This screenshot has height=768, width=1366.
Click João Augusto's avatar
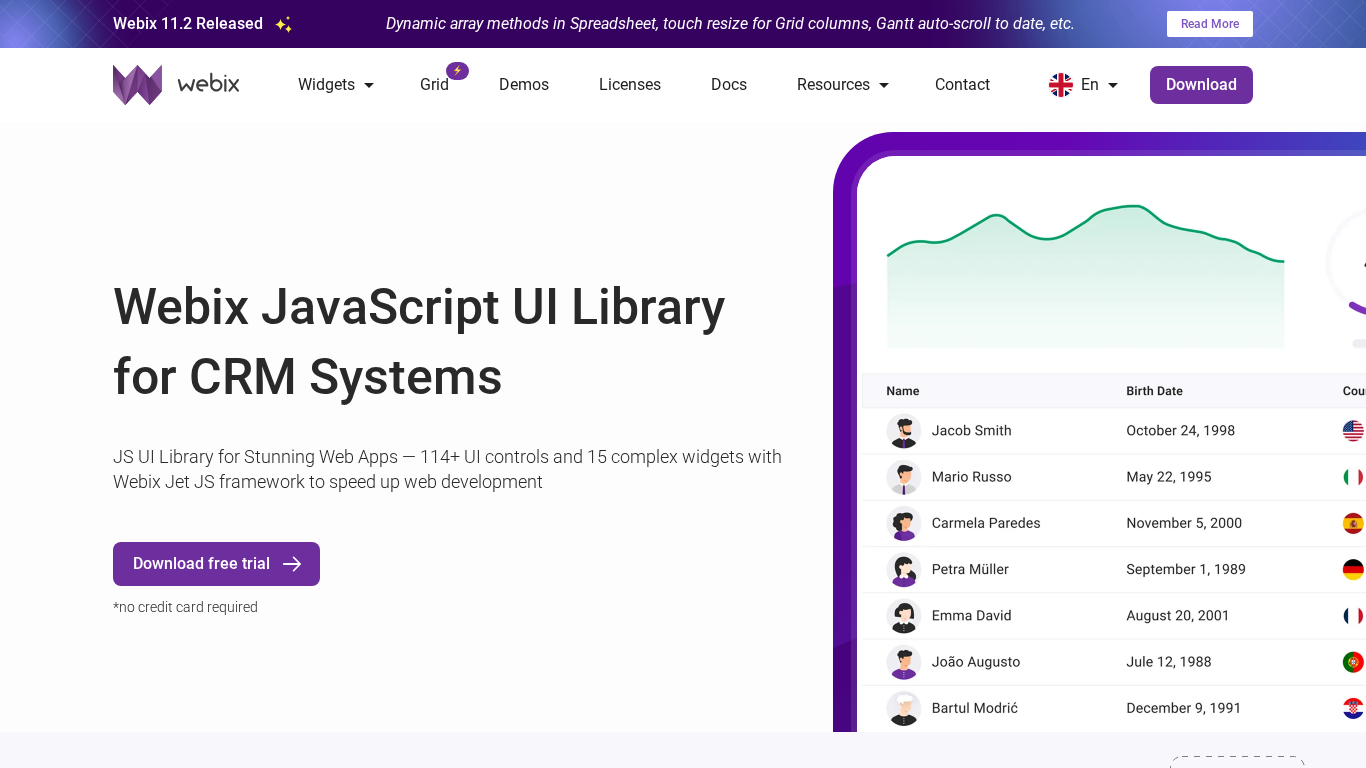click(x=904, y=662)
